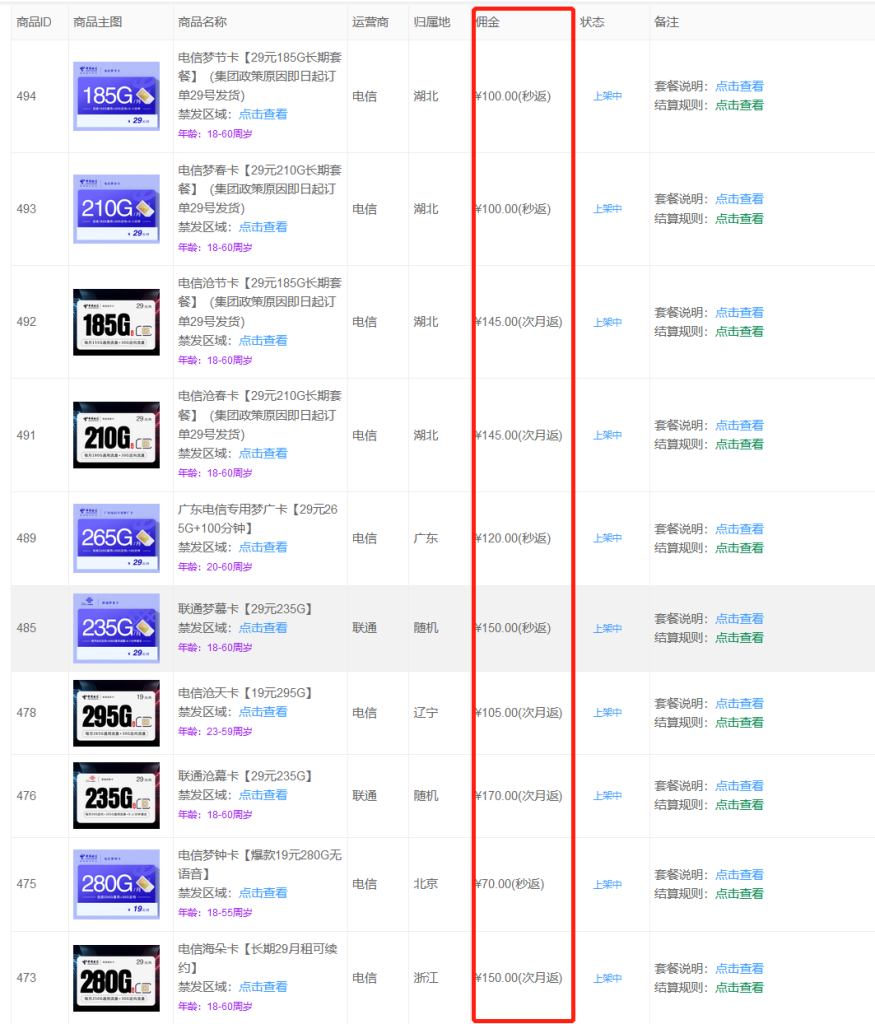
Task: View 禁发区域 link for product 492
Action: pos(263,341)
